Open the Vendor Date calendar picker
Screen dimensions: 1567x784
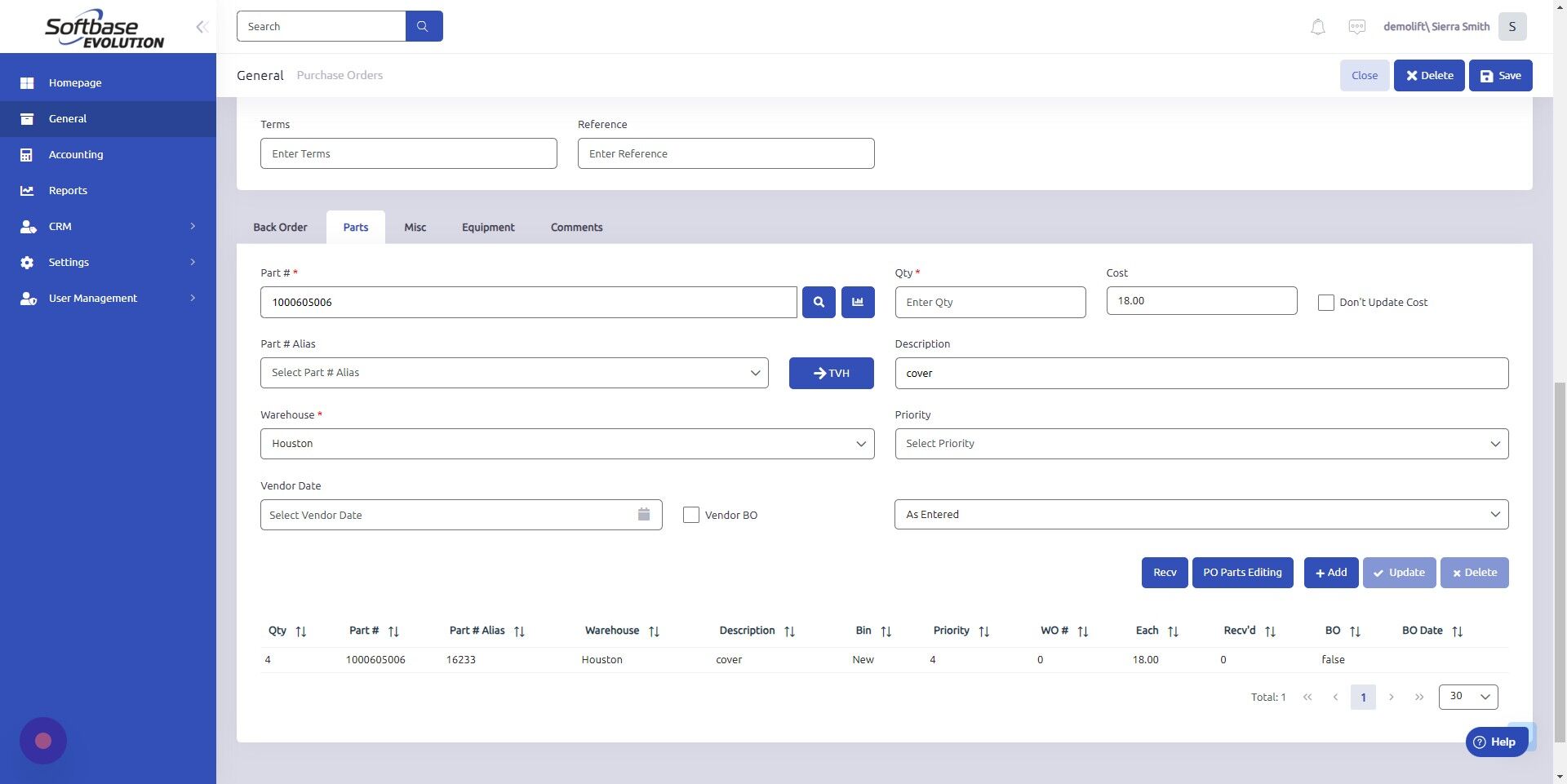point(644,514)
